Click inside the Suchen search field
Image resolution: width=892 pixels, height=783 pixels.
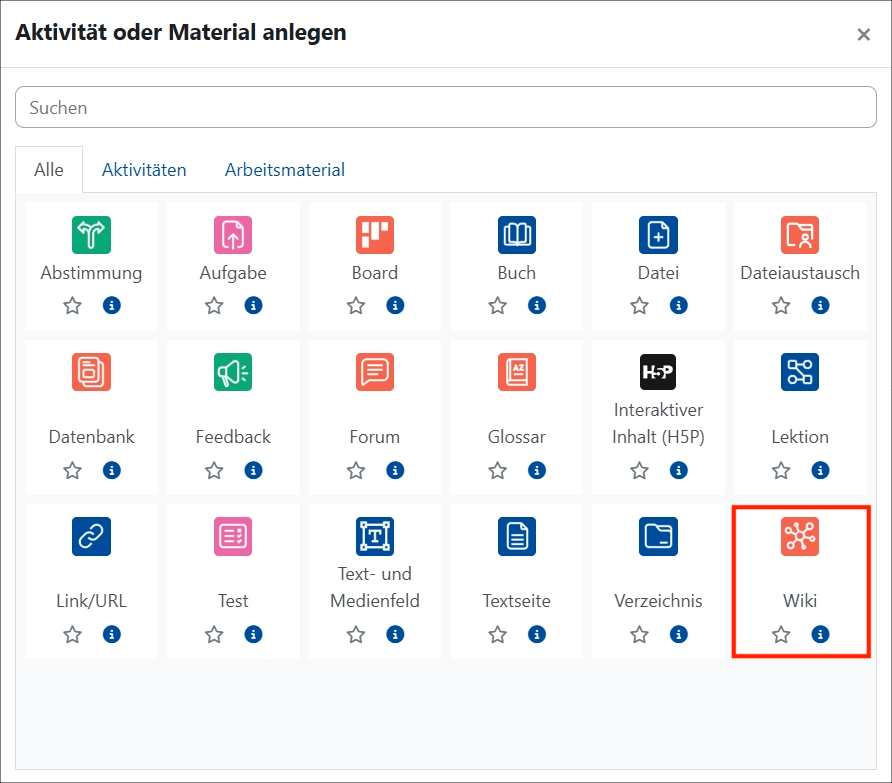pos(446,107)
